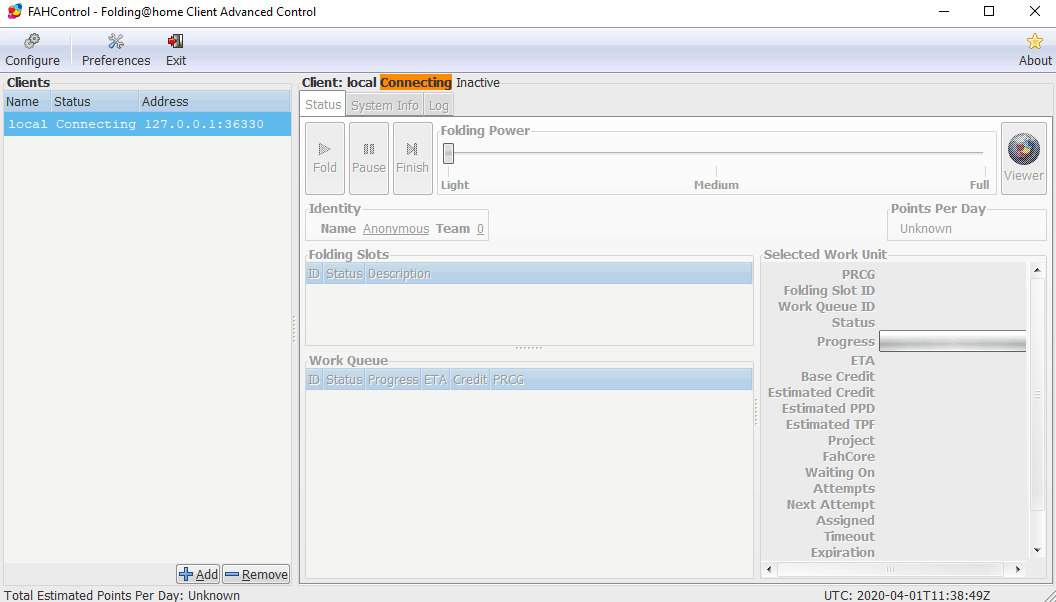Click Work Queue Progress column header
Image resolution: width=1056 pixels, height=602 pixels.
coord(393,380)
